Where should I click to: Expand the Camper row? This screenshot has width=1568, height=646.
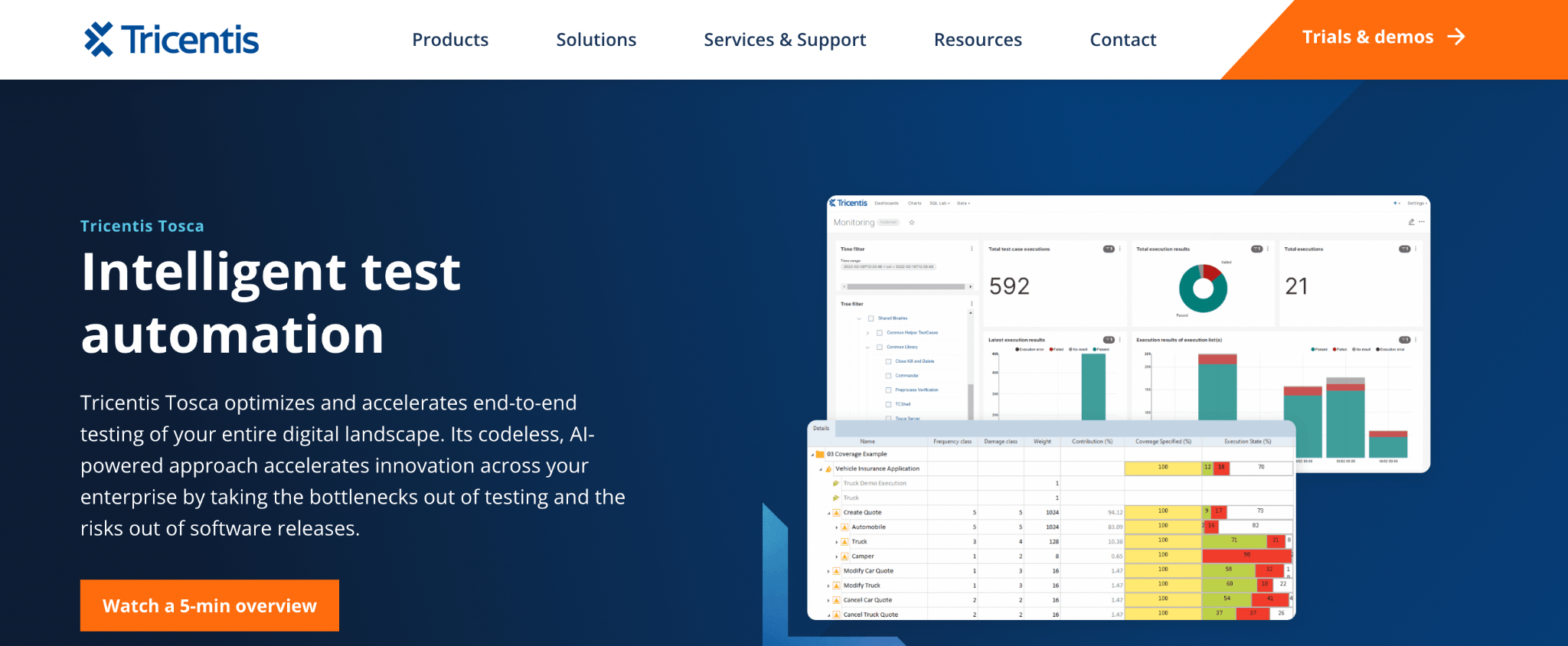[836, 556]
